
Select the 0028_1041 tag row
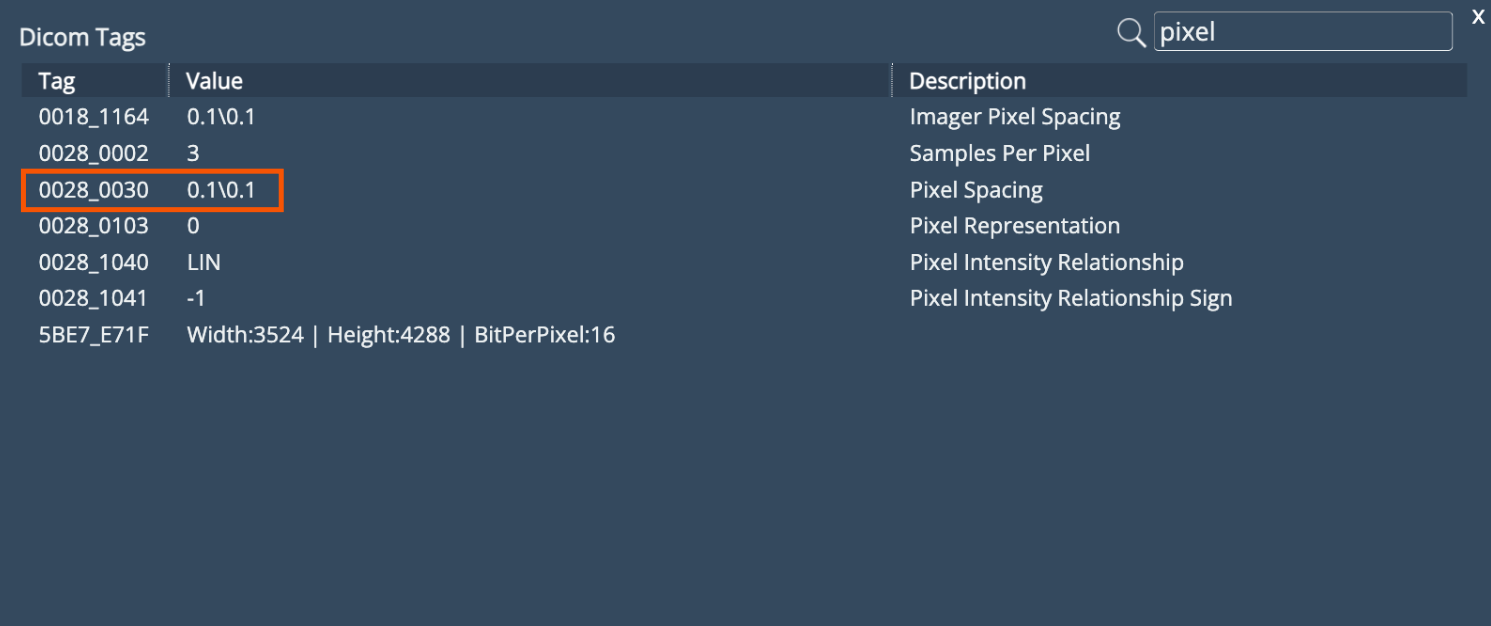click(x=93, y=299)
